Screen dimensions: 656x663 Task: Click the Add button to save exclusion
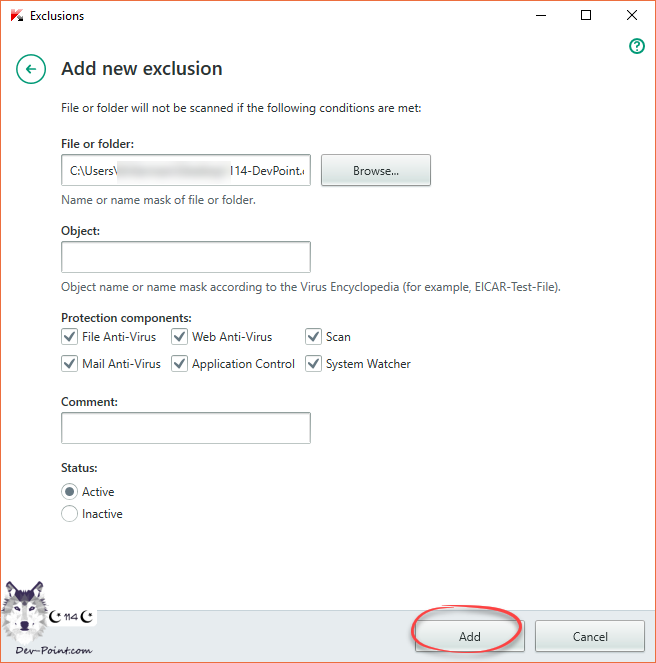click(469, 636)
